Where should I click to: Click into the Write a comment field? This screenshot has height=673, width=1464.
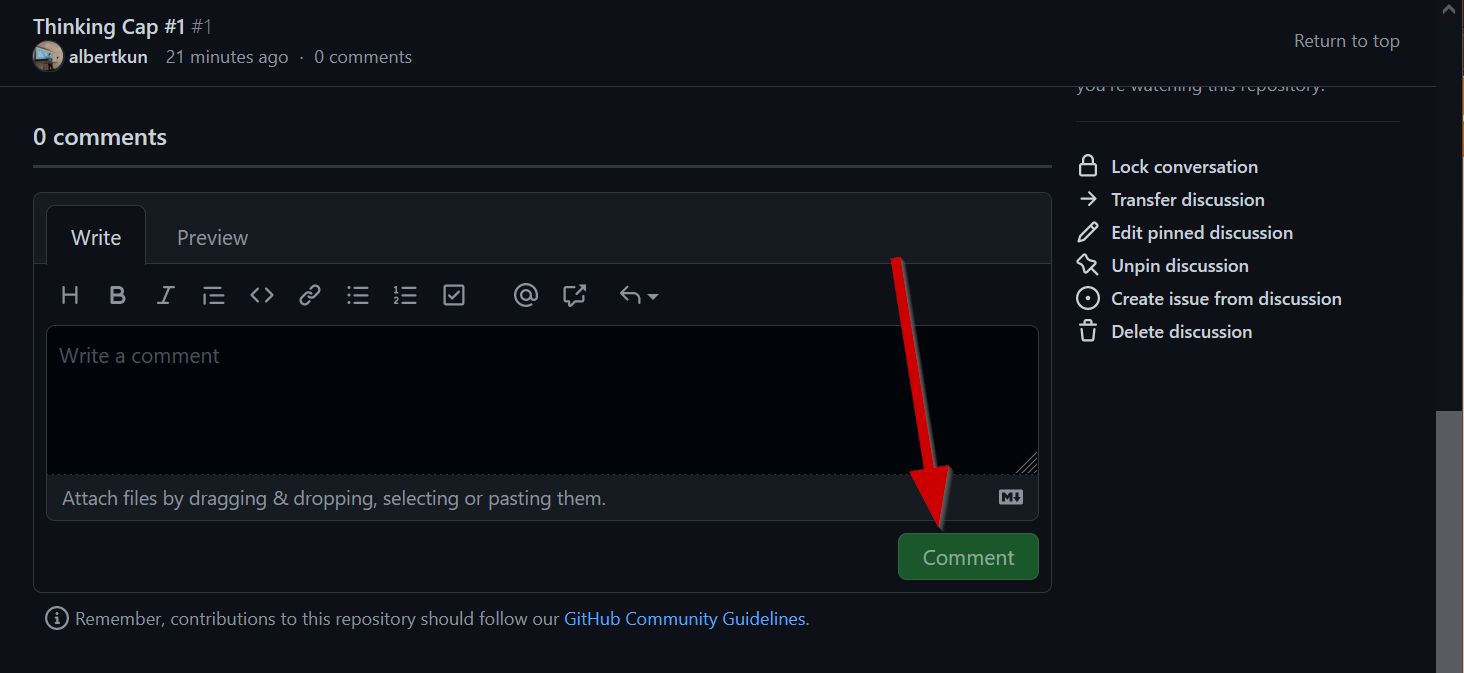542,400
